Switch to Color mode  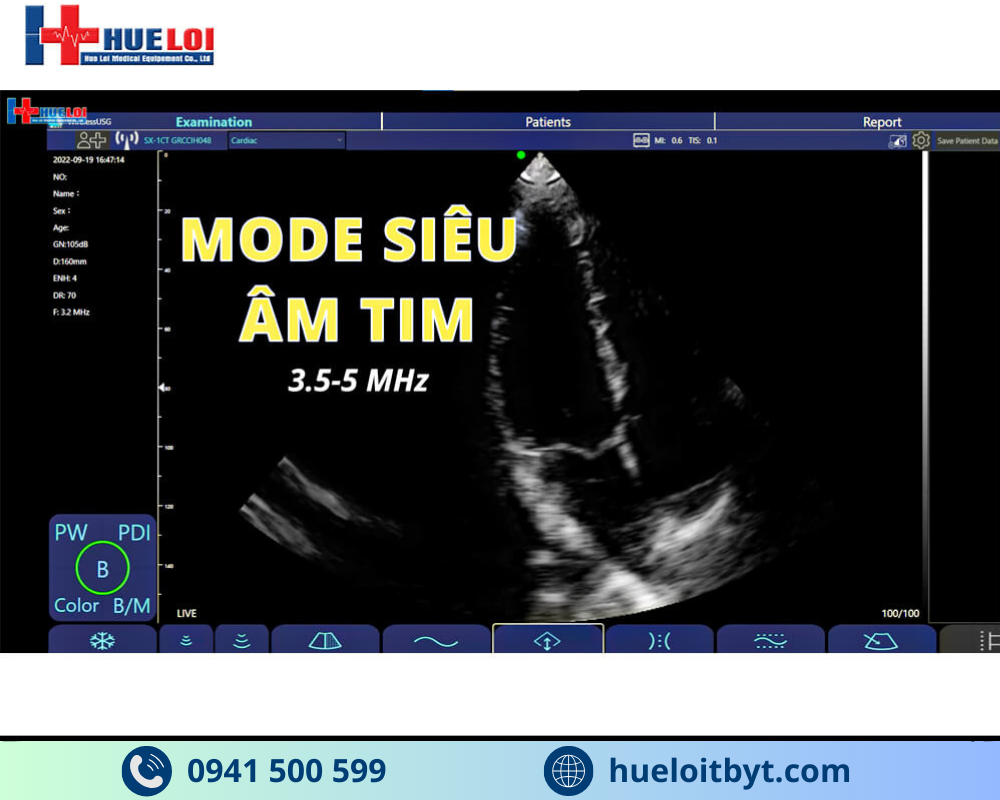76,605
